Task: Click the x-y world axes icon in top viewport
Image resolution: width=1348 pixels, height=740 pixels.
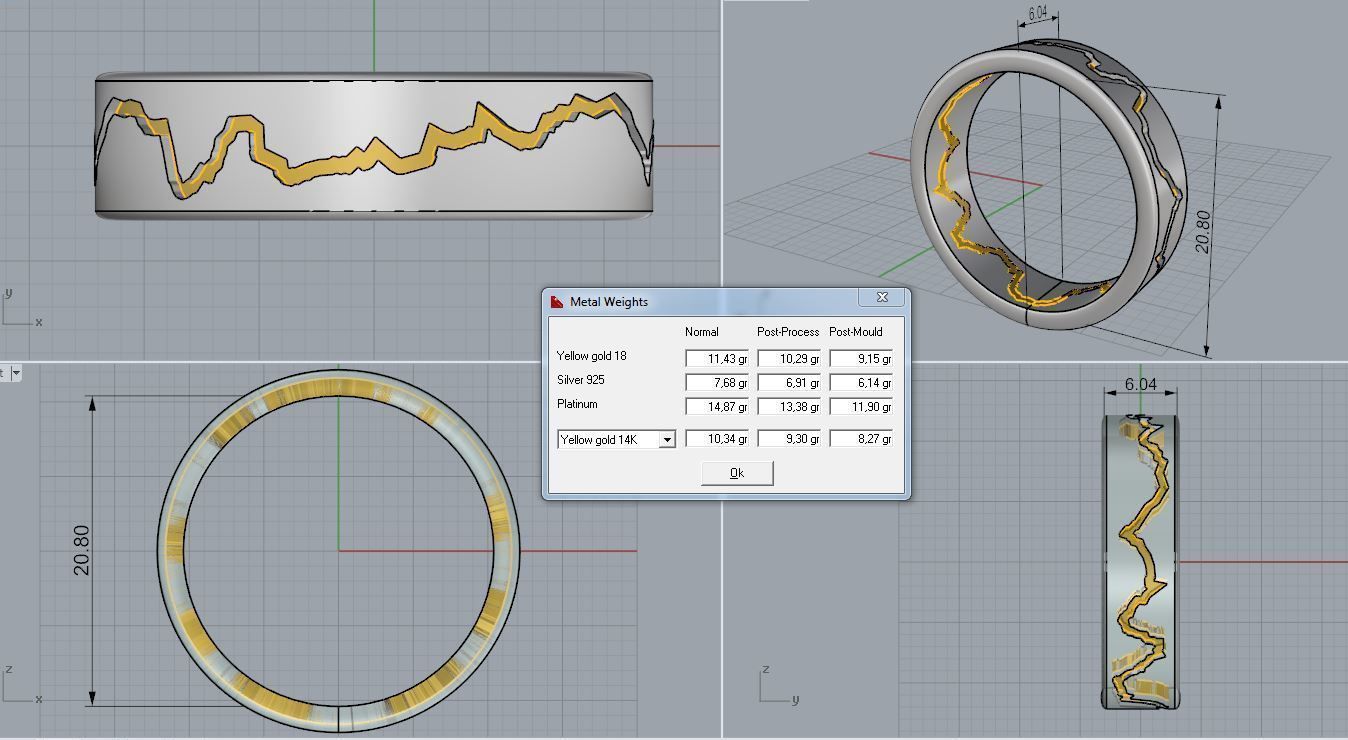Action: pos(20,310)
